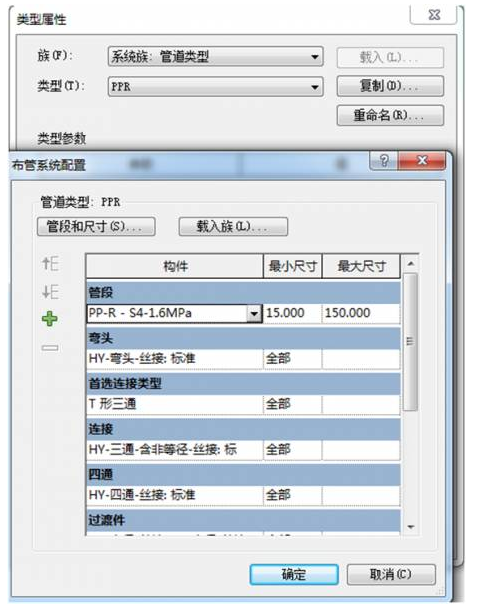The height and width of the screenshot is (607, 478).
Task: Click the 取消(C) button
Action: click(x=391, y=574)
